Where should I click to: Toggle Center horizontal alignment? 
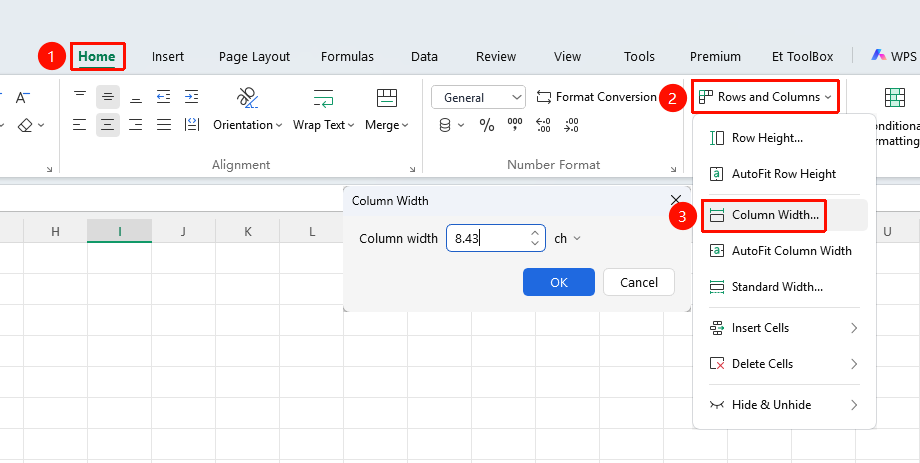pyautogui.click(x=108, y=124)
